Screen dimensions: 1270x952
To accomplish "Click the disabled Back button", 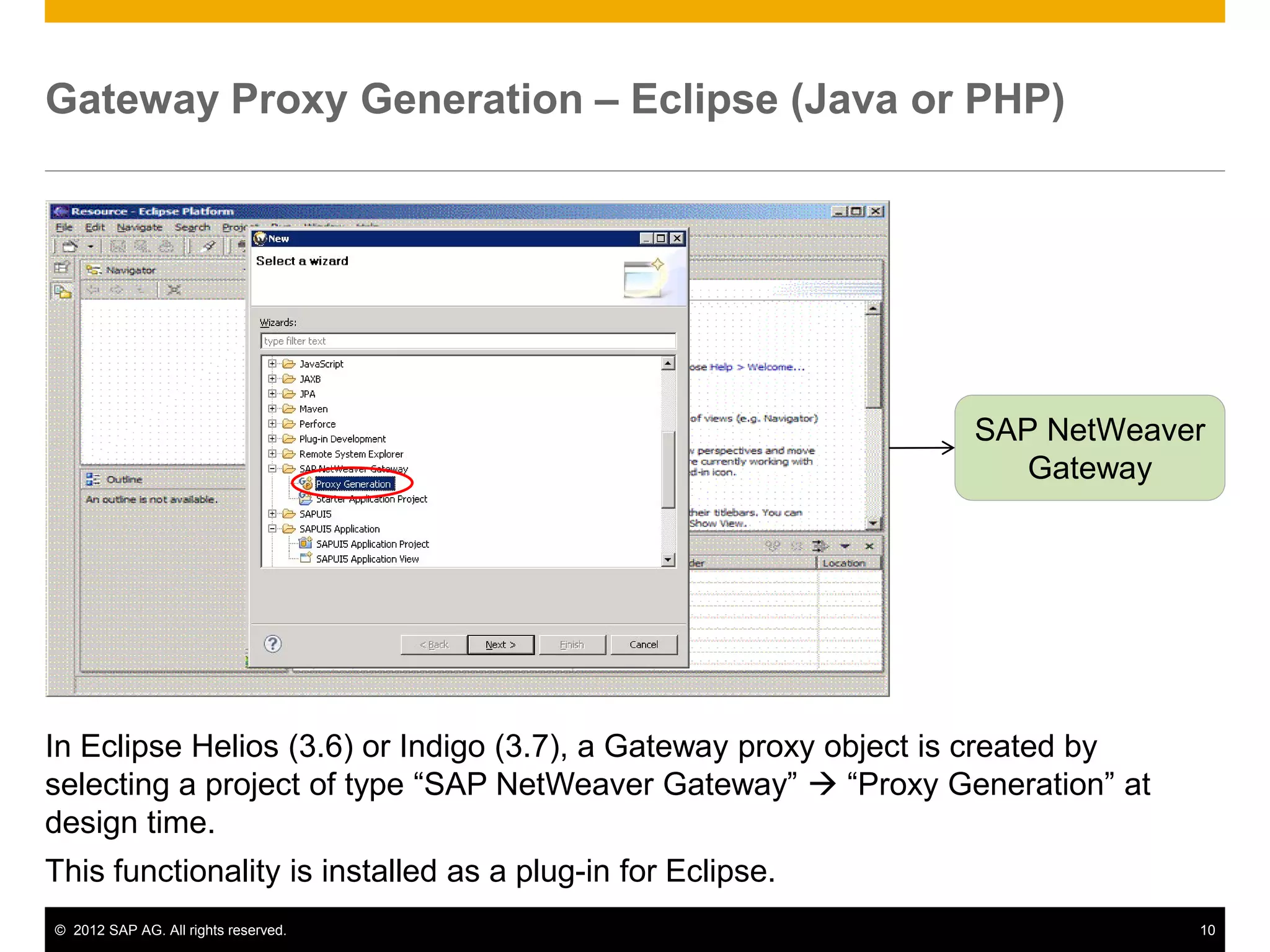I will pyautogui.click(x=433, y=645).
